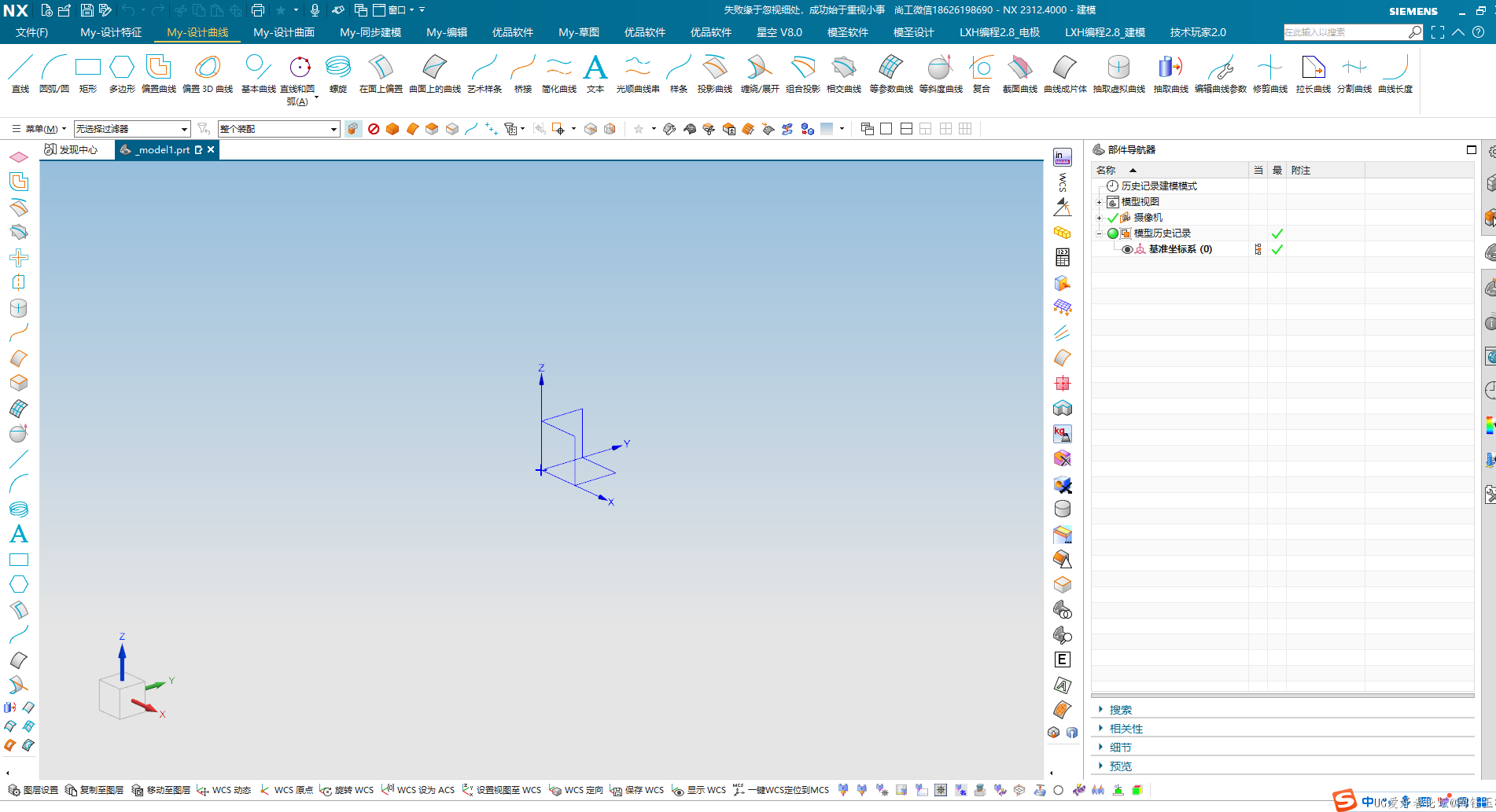Open the 相交曲线 intersection curve tool

point(844,74)
